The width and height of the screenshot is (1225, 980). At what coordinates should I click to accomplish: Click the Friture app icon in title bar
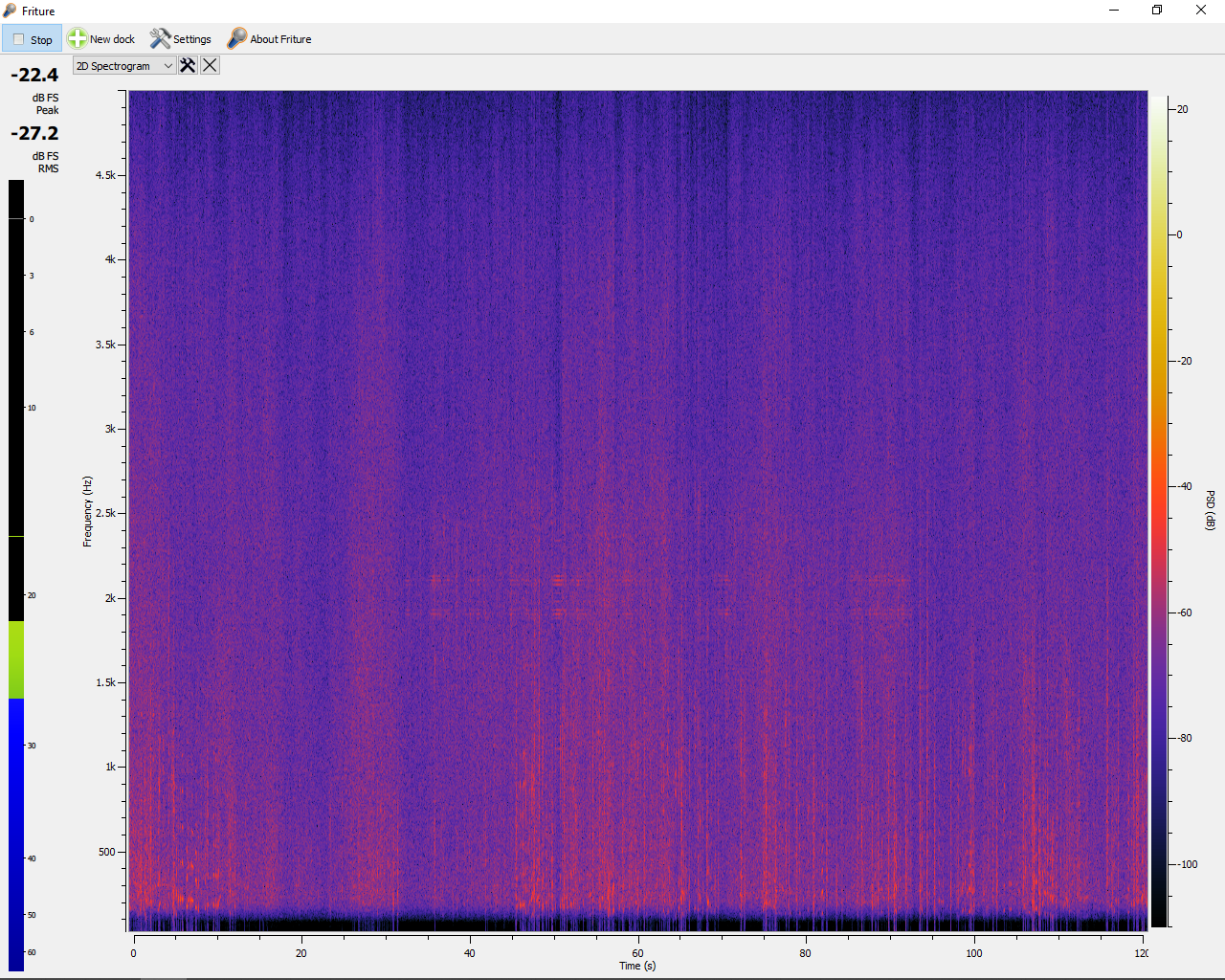point(10,11)
